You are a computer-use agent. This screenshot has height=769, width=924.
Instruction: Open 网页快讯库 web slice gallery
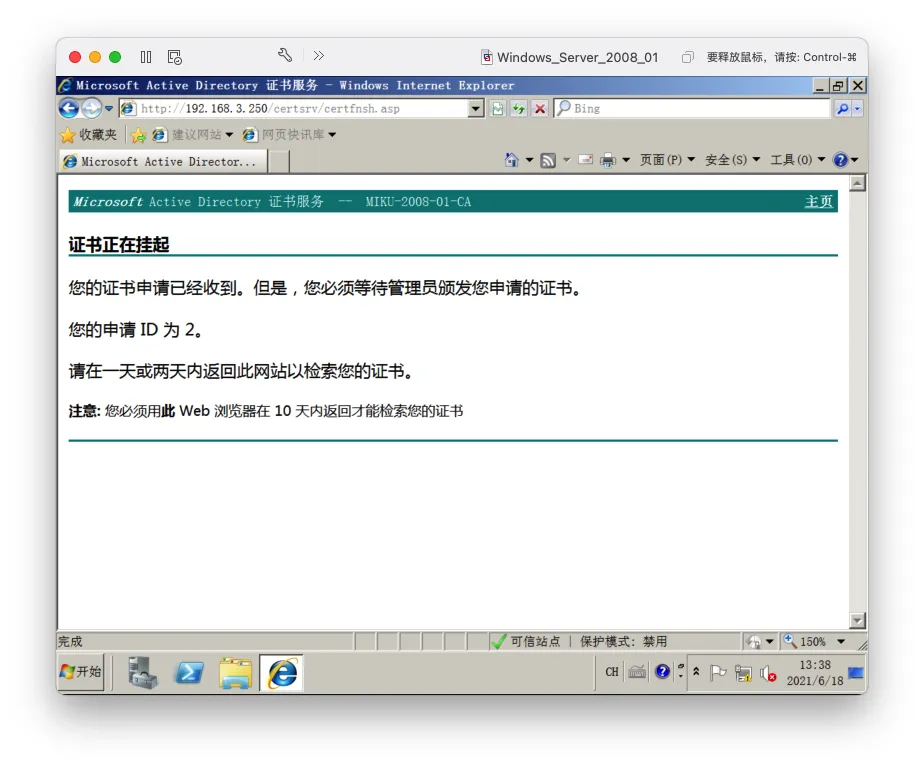[x=289, y=135]
